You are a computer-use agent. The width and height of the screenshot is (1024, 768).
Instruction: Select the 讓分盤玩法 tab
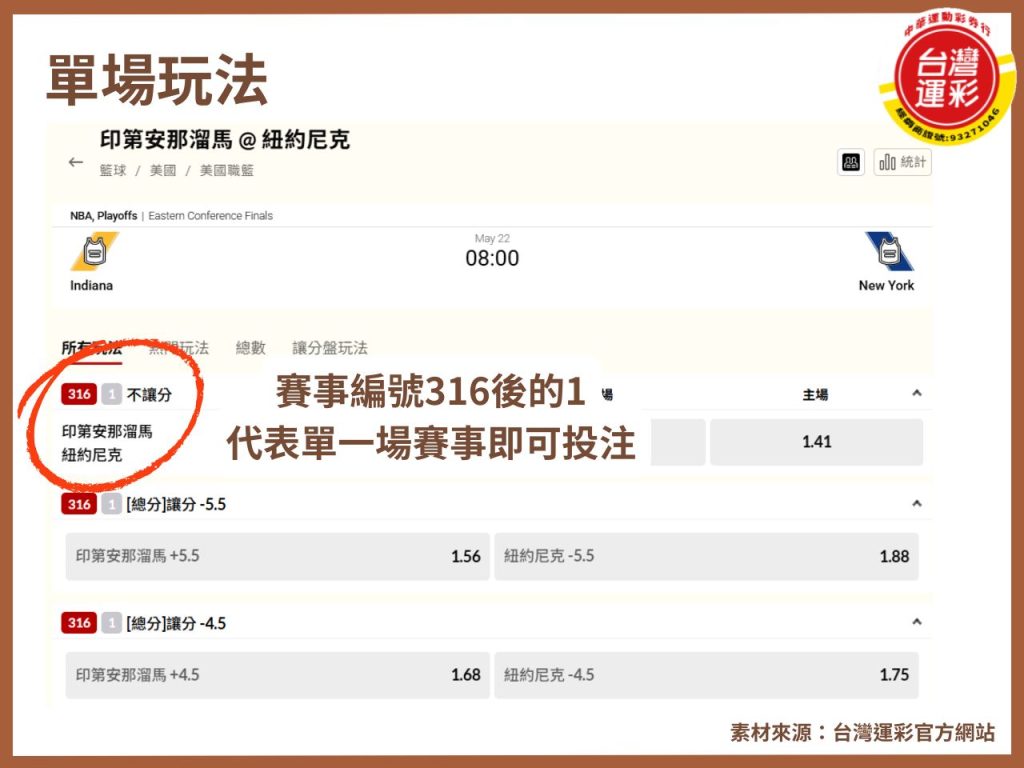click(330, 348)
